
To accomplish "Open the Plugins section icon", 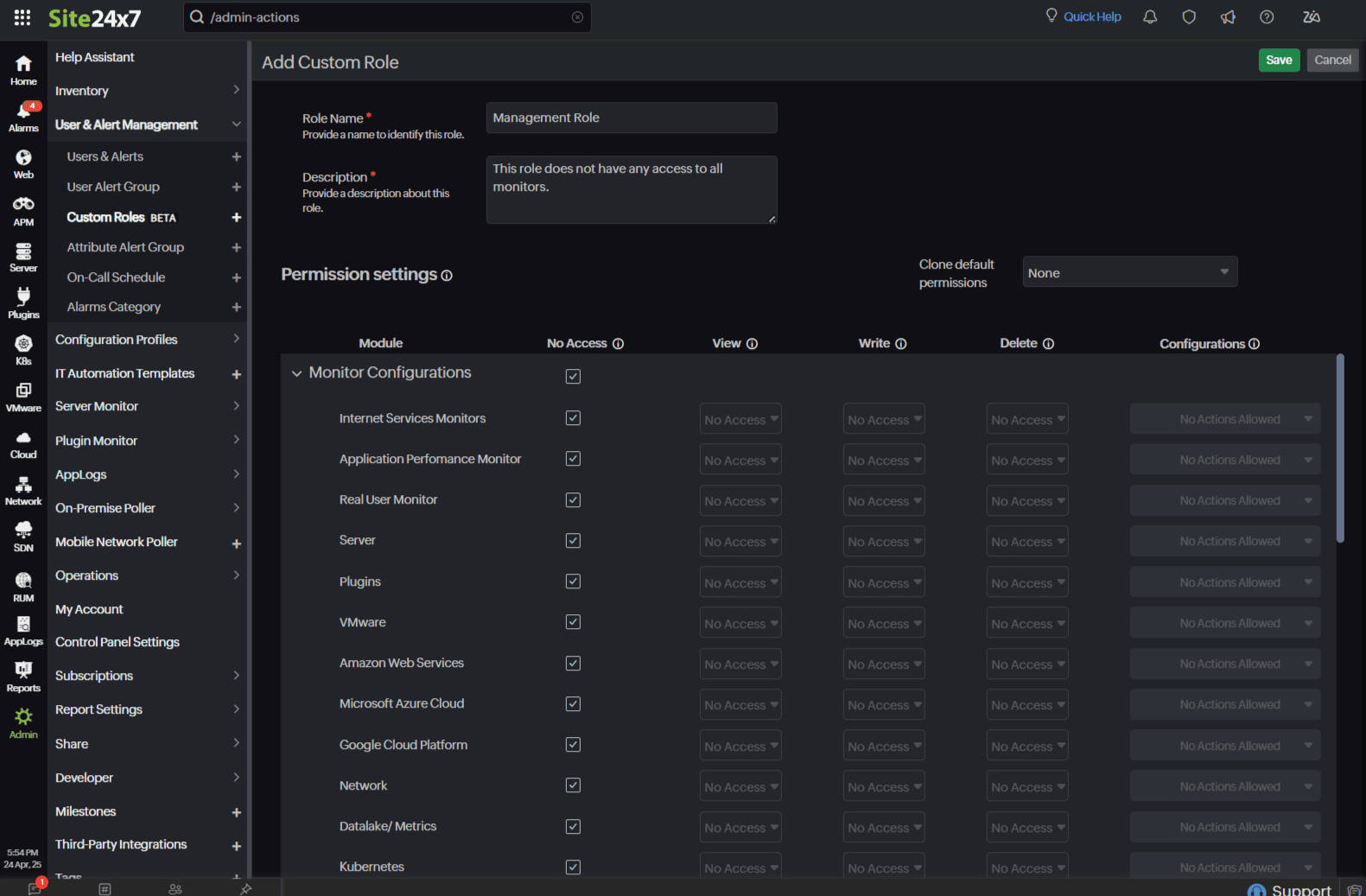I will pos(23,303).
